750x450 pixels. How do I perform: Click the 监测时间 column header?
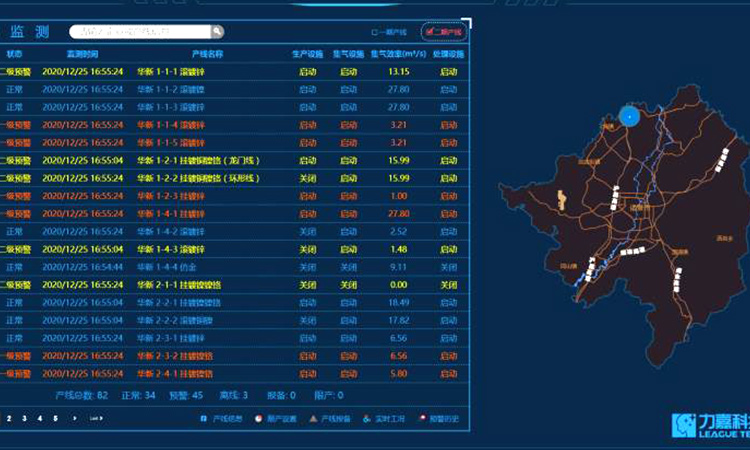point(82,53)
